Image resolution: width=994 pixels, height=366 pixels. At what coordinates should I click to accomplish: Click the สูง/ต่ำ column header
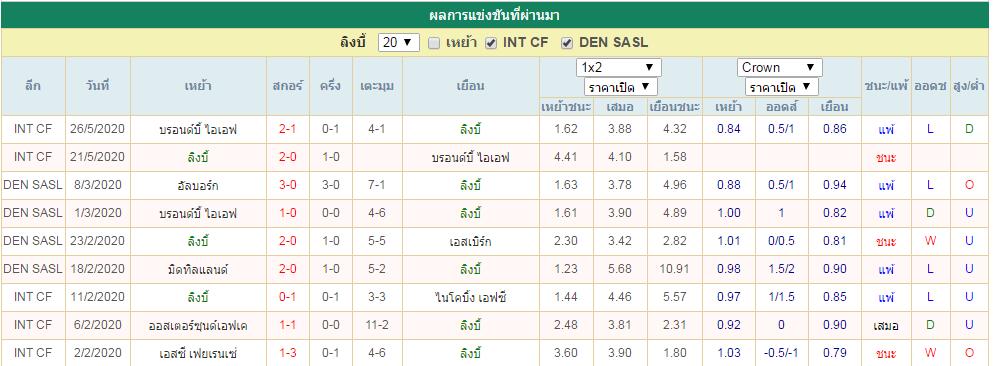click(x=969, y=86)
